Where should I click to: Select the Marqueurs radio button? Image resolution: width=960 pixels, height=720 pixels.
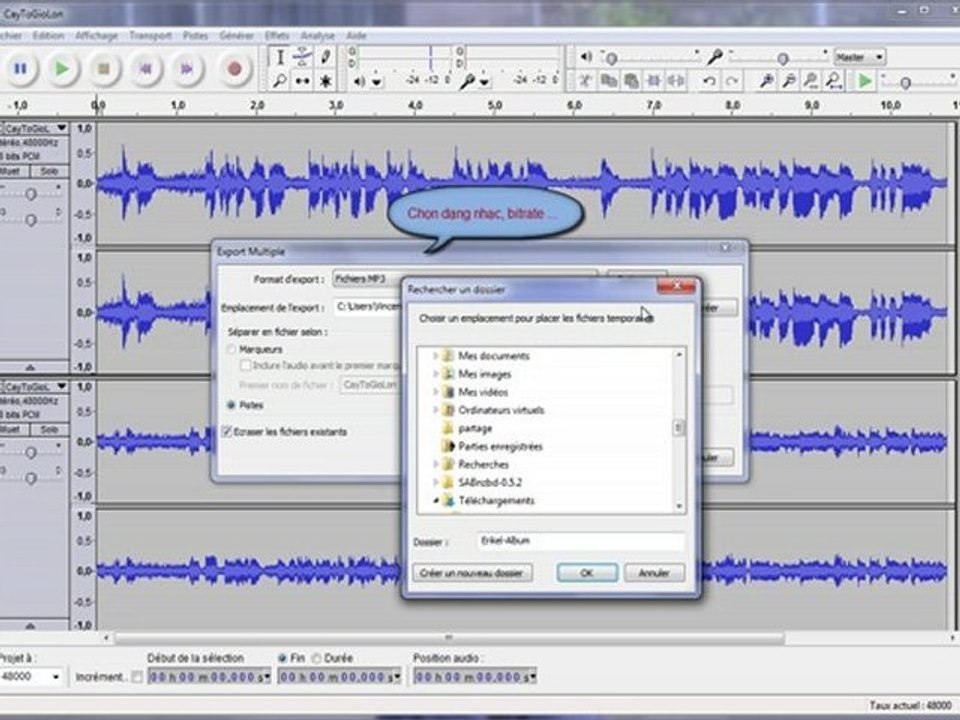231,350
